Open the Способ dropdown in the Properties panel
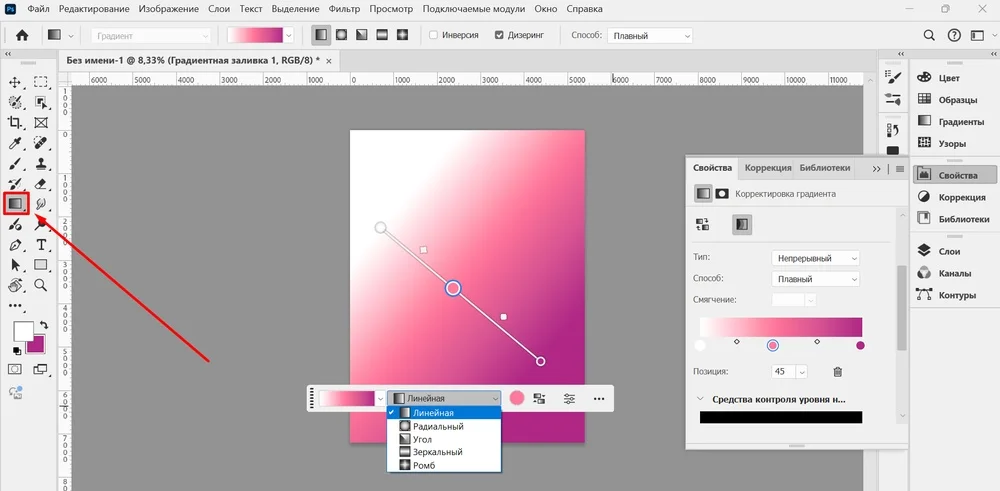This screenshot has height=491, width=1000. [816, 279]
